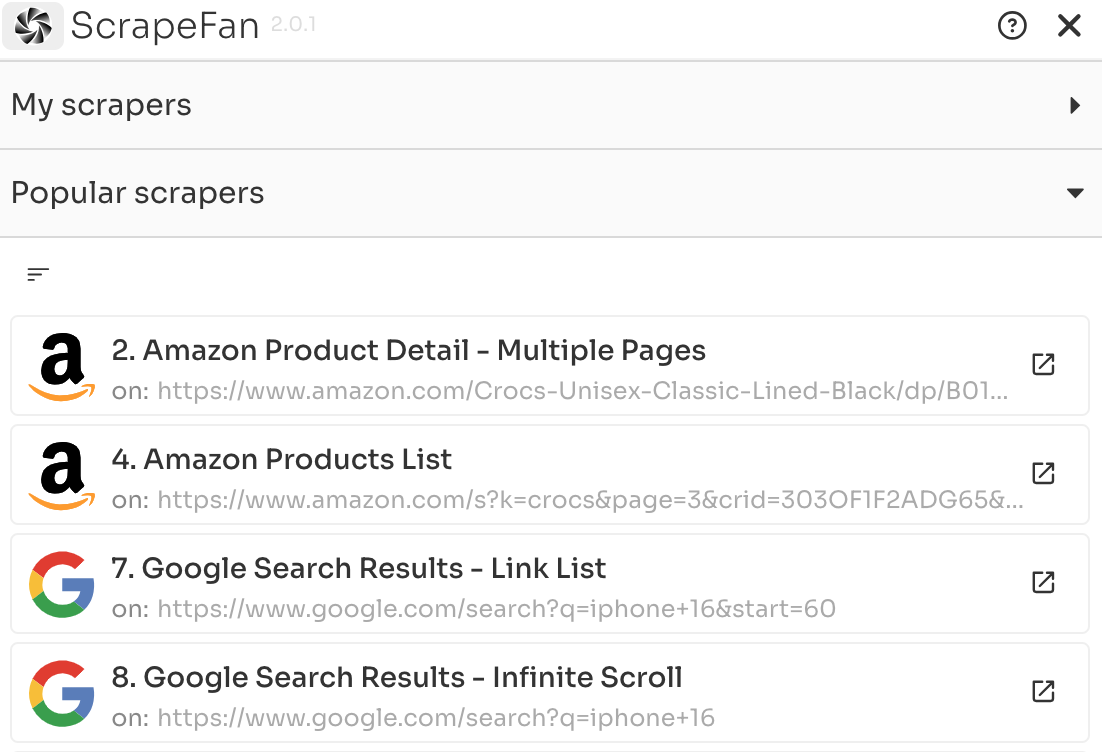The image size is (1102, 752).
Task: Close the ScrapeFan panel
Action: (1069, 27)
